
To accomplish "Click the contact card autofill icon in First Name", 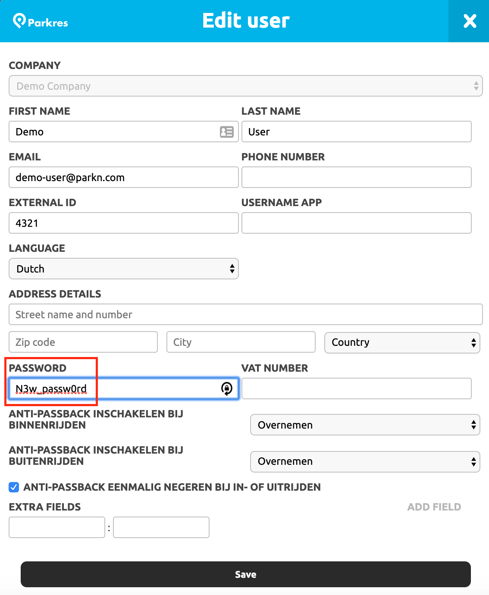I will tap(226, 132).
